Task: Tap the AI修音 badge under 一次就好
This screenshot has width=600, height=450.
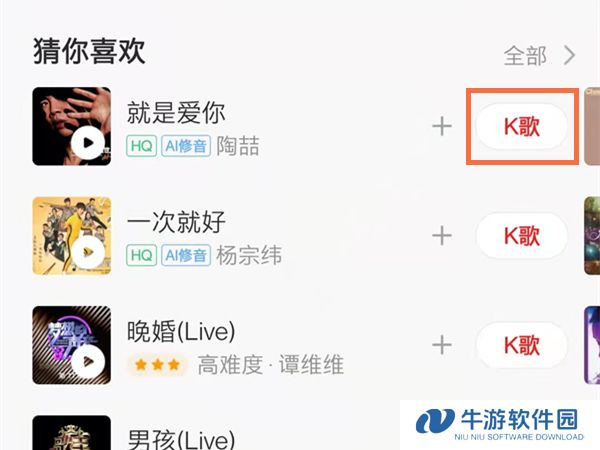Action: click(186, 255)
